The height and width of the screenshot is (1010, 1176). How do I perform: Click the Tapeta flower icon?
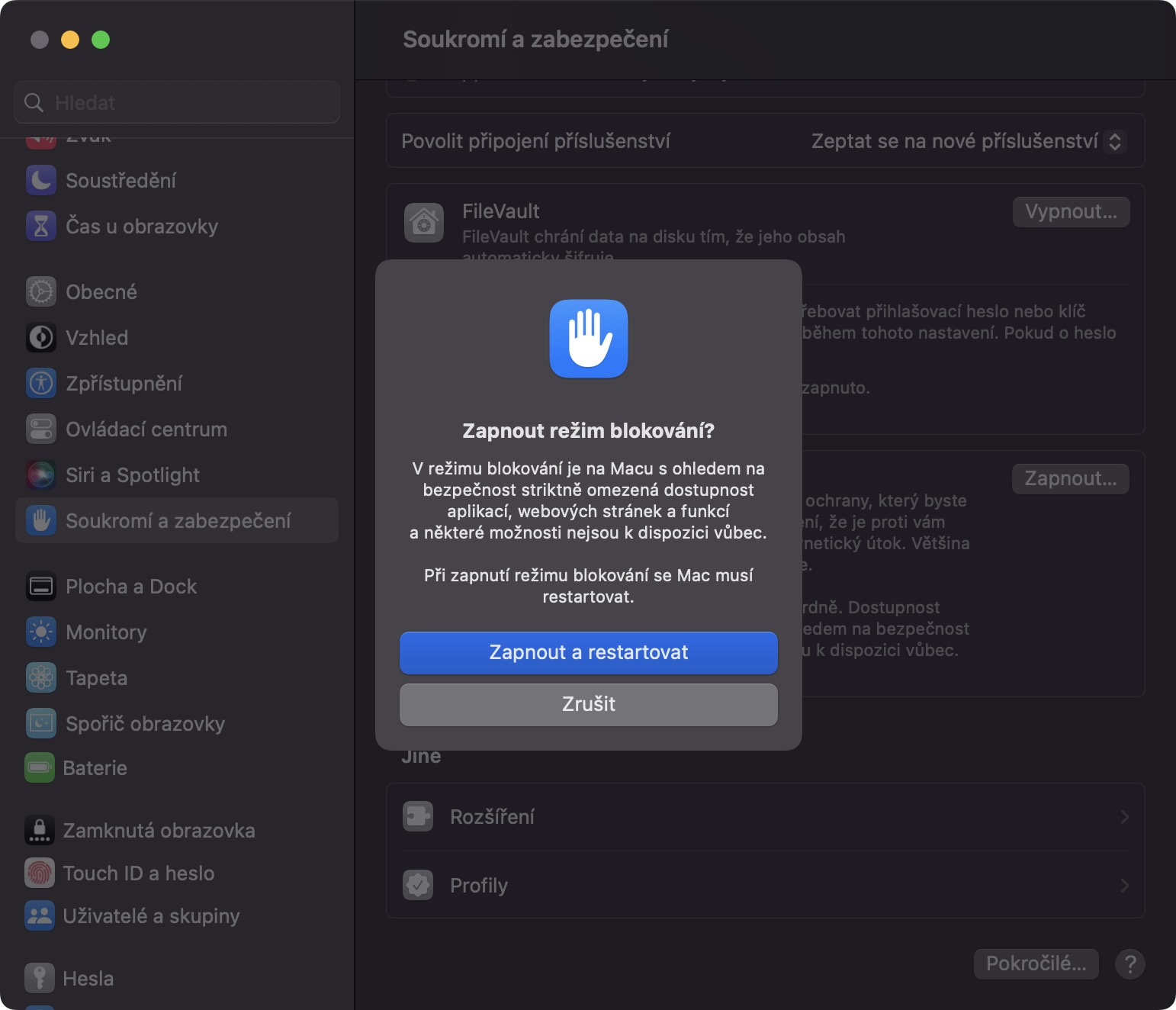pyautogui.click(x=41, y=677)
